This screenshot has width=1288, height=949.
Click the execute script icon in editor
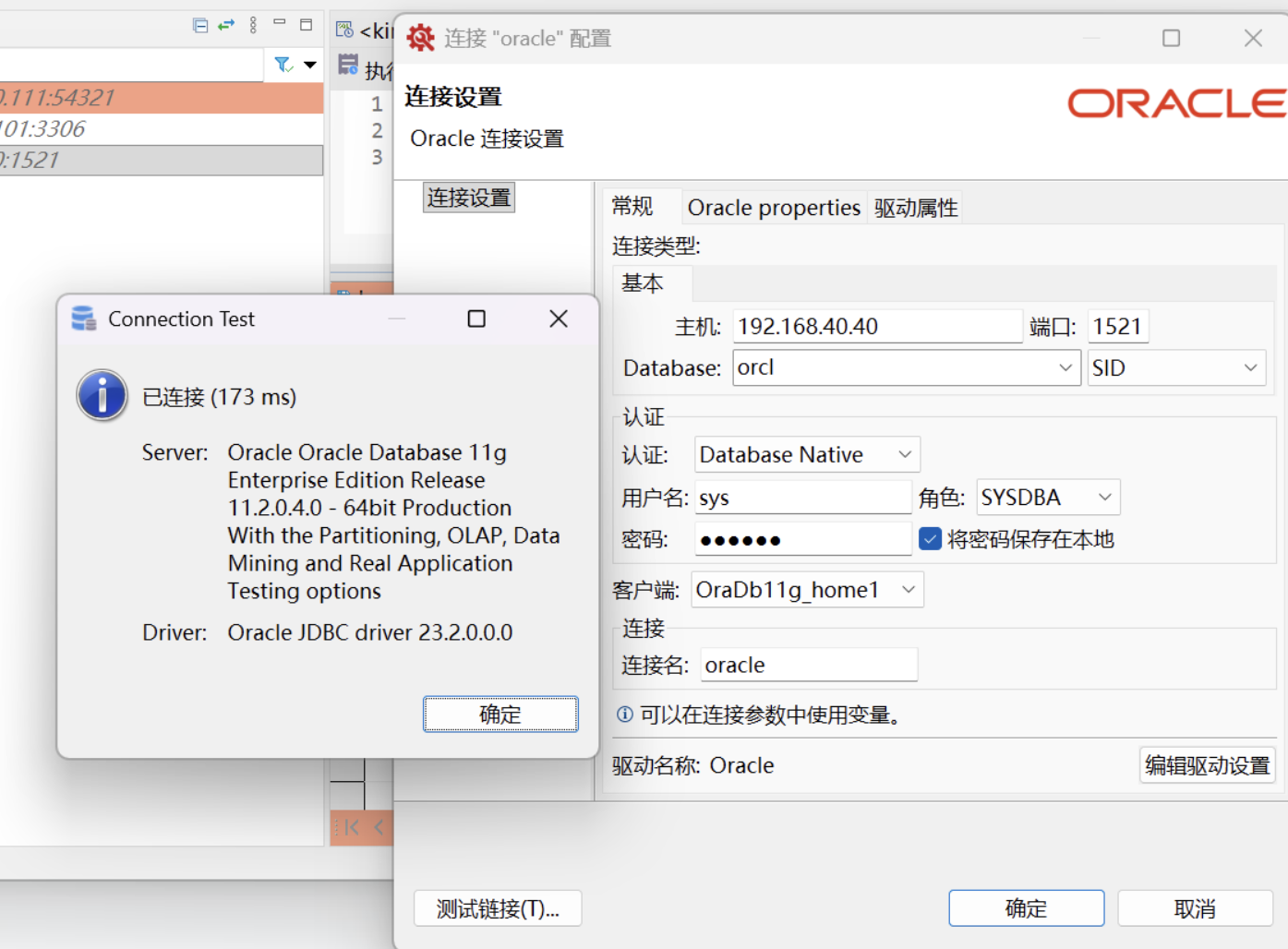tap(348, 65)
